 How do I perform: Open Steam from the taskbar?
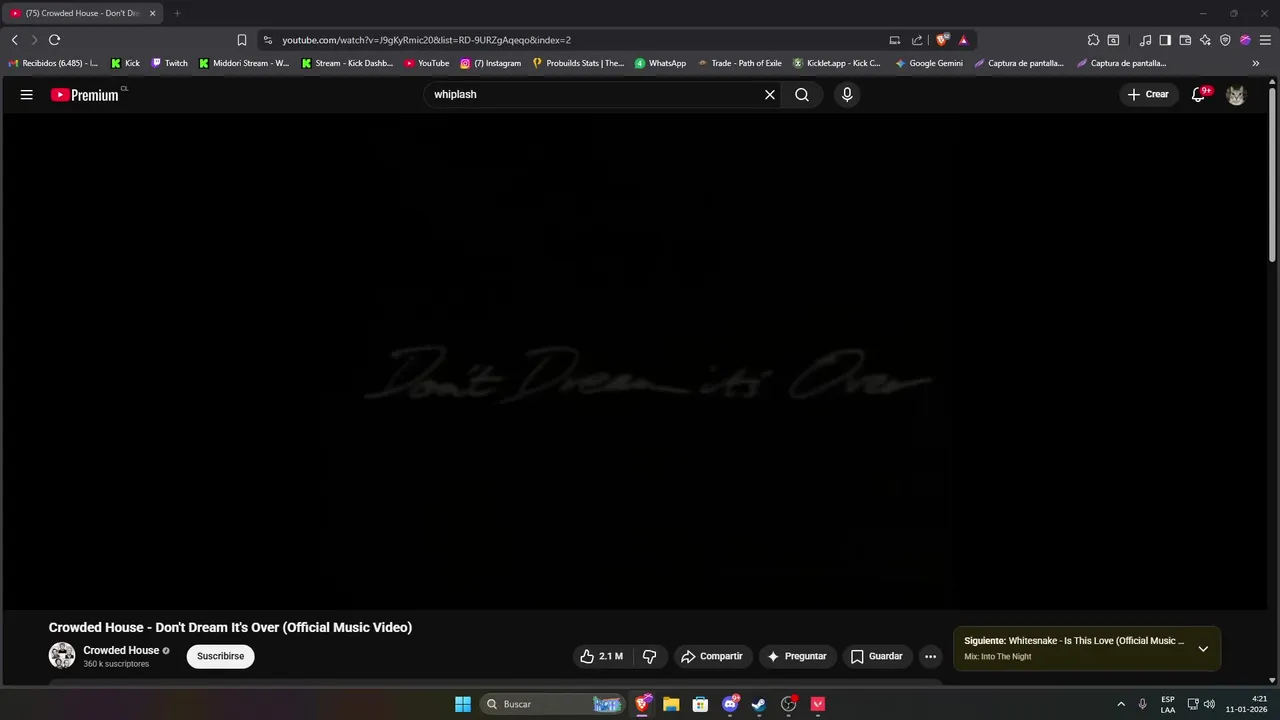[759, 704]
